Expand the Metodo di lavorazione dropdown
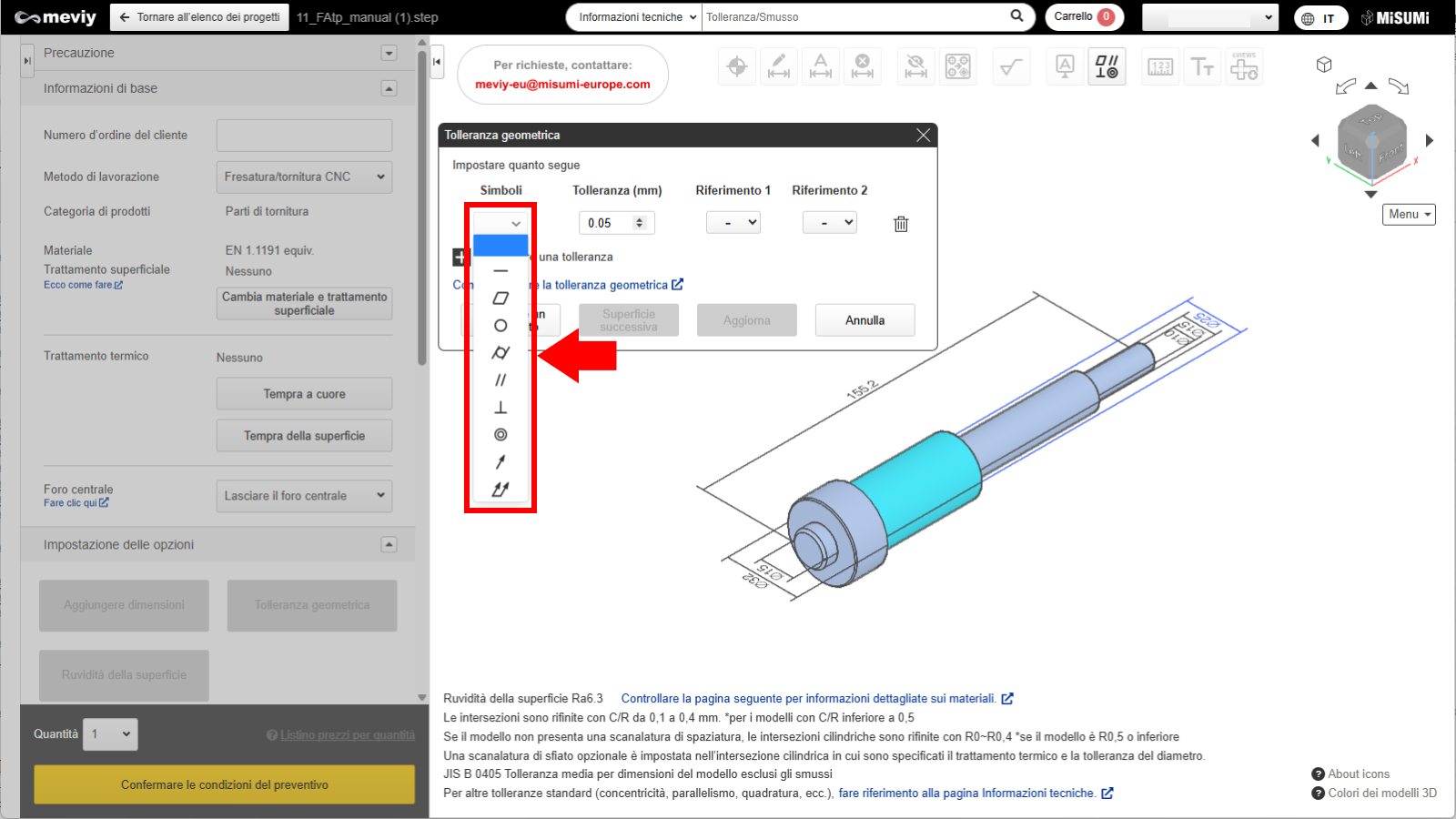This screenshot has width=1456, height=819. coord(304,177)
